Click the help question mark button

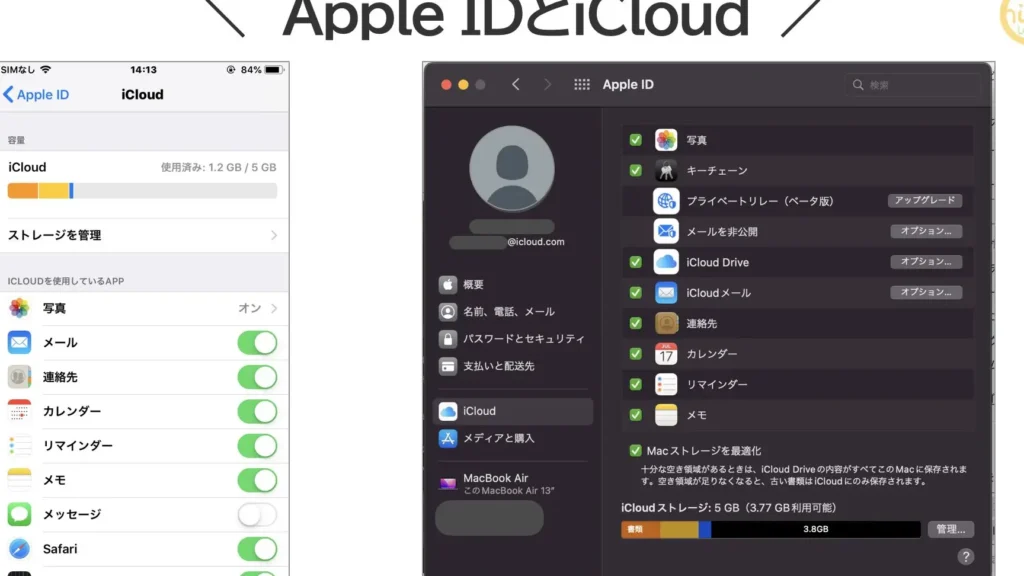click(x=965, y=556)
